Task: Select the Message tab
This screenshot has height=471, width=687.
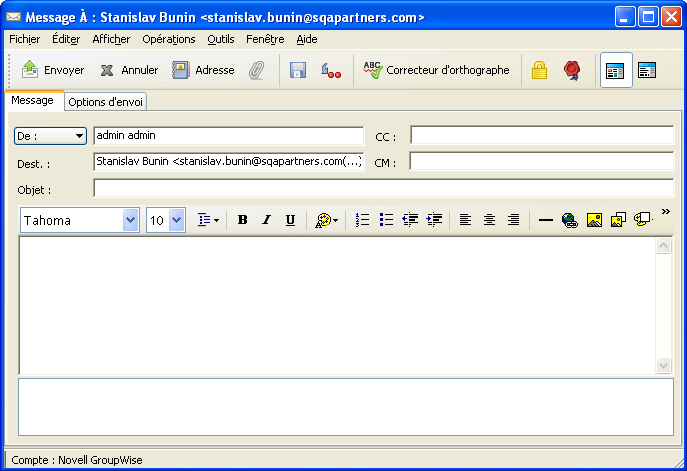Action: [x=32, y=100]
